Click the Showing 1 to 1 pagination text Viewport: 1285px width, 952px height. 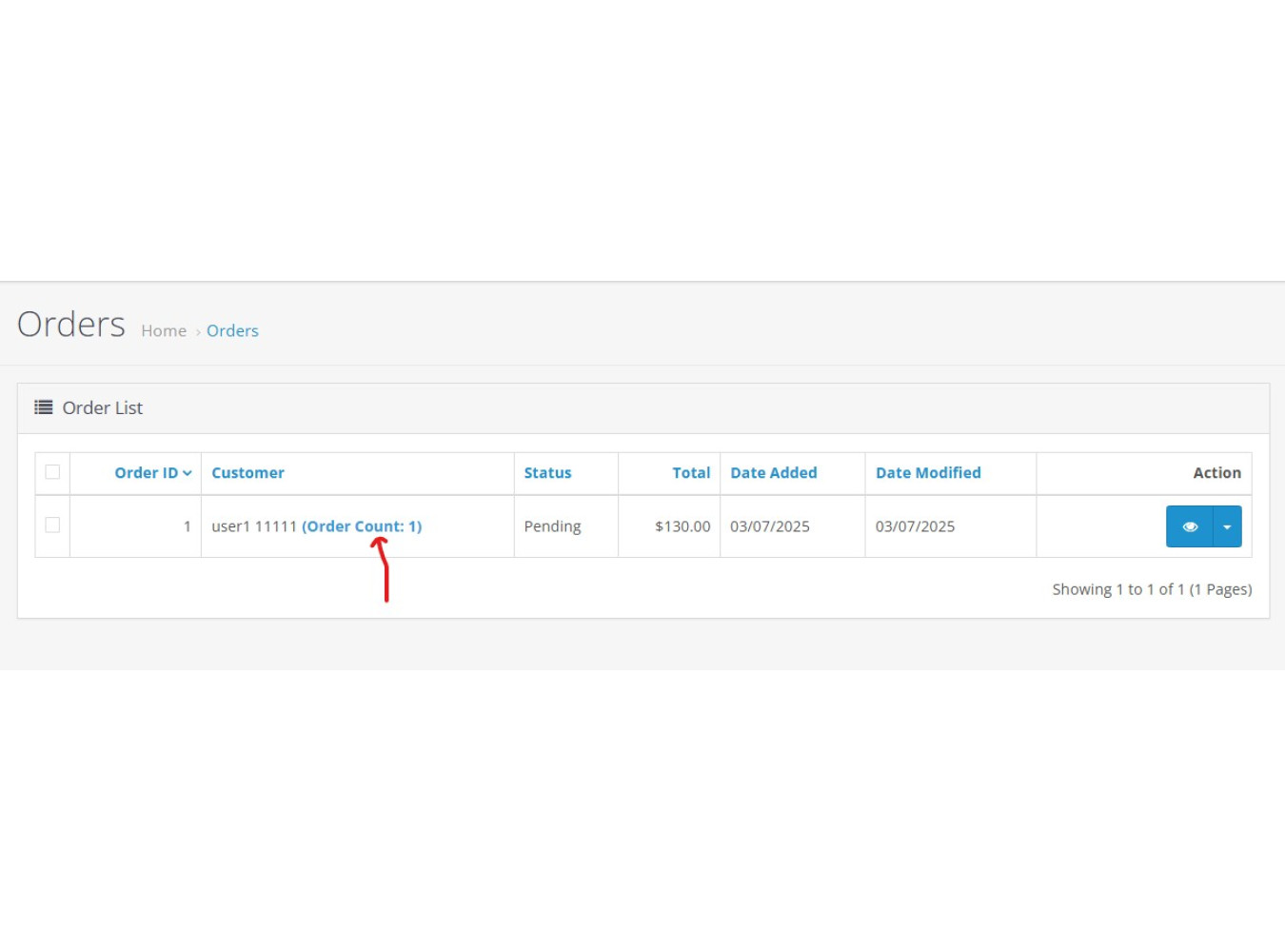pos(1151,589)
